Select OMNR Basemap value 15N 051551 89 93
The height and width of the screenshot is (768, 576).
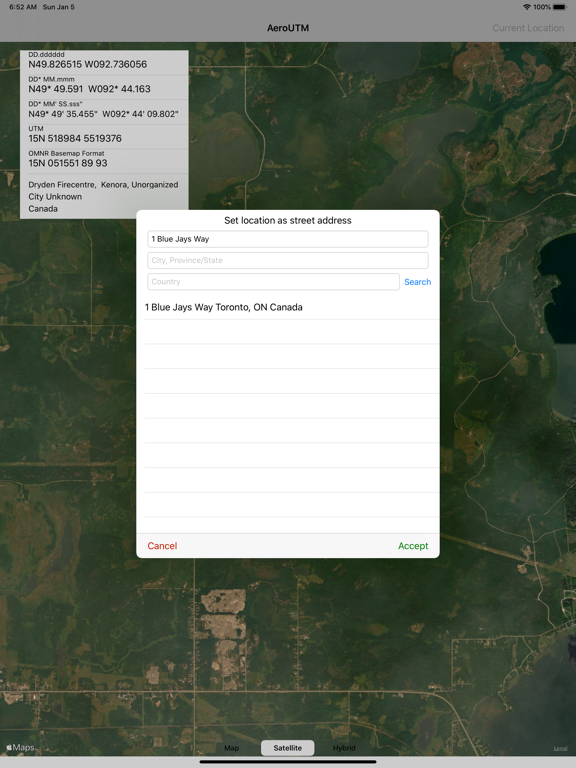(68, 163)
